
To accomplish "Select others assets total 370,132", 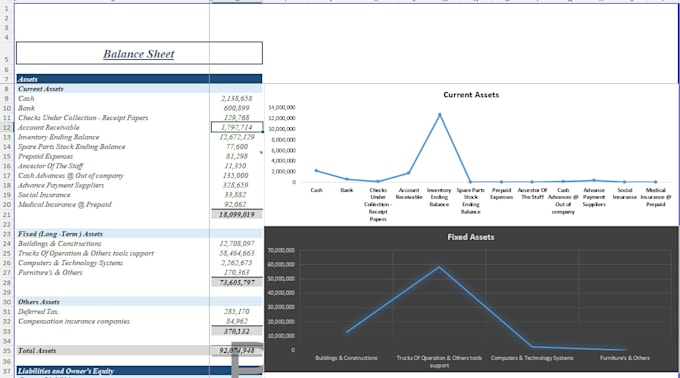I will pos(236,331).
